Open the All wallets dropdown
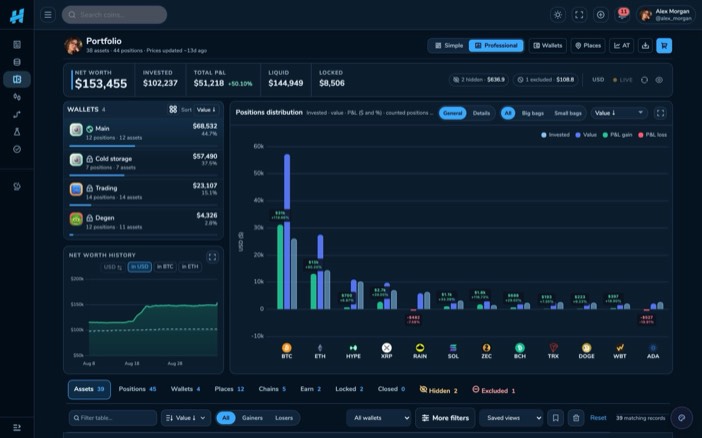 point(379,418)
